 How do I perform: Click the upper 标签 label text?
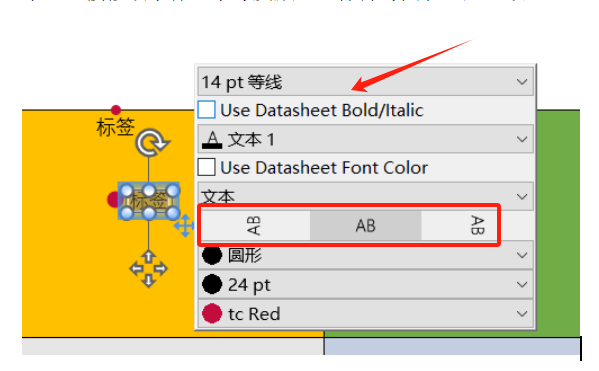(x=115, y=127)
